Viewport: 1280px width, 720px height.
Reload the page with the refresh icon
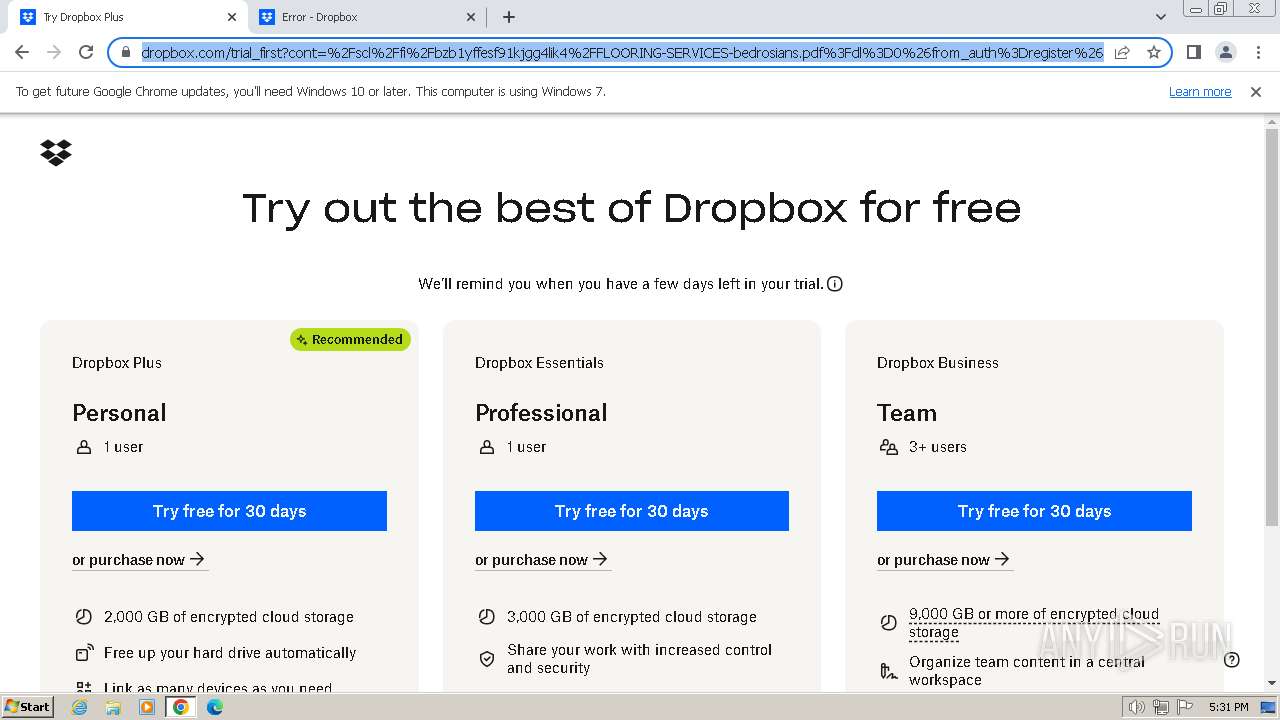tap(86, 52)
